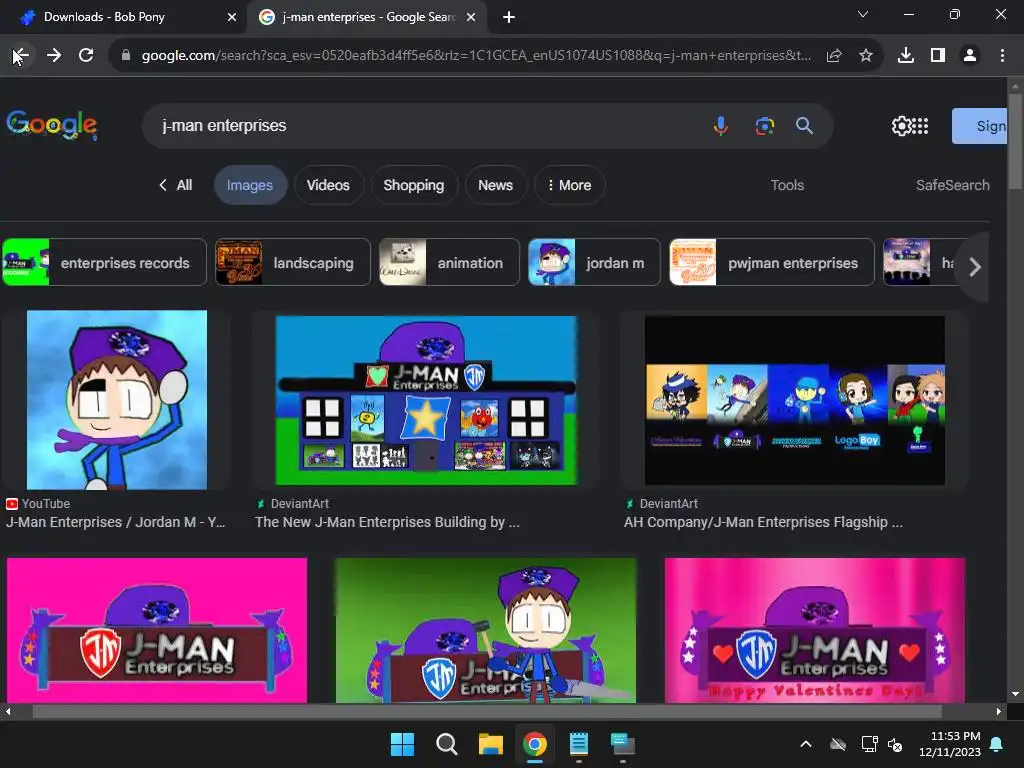Click the Google logo
Image resolution: width=1024 pixels, height=768 pixels.
tap(52, 124)
